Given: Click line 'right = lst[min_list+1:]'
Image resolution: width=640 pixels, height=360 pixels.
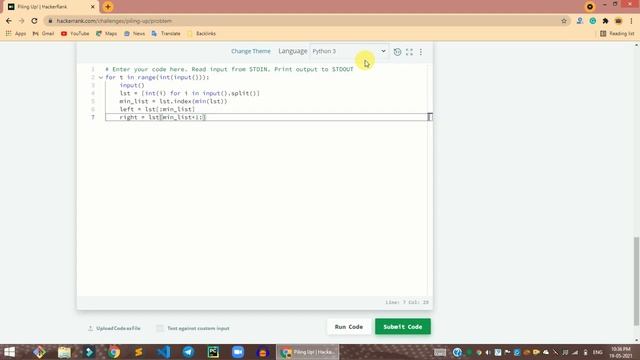Looking at the screenshot, I should pos(162,117).
